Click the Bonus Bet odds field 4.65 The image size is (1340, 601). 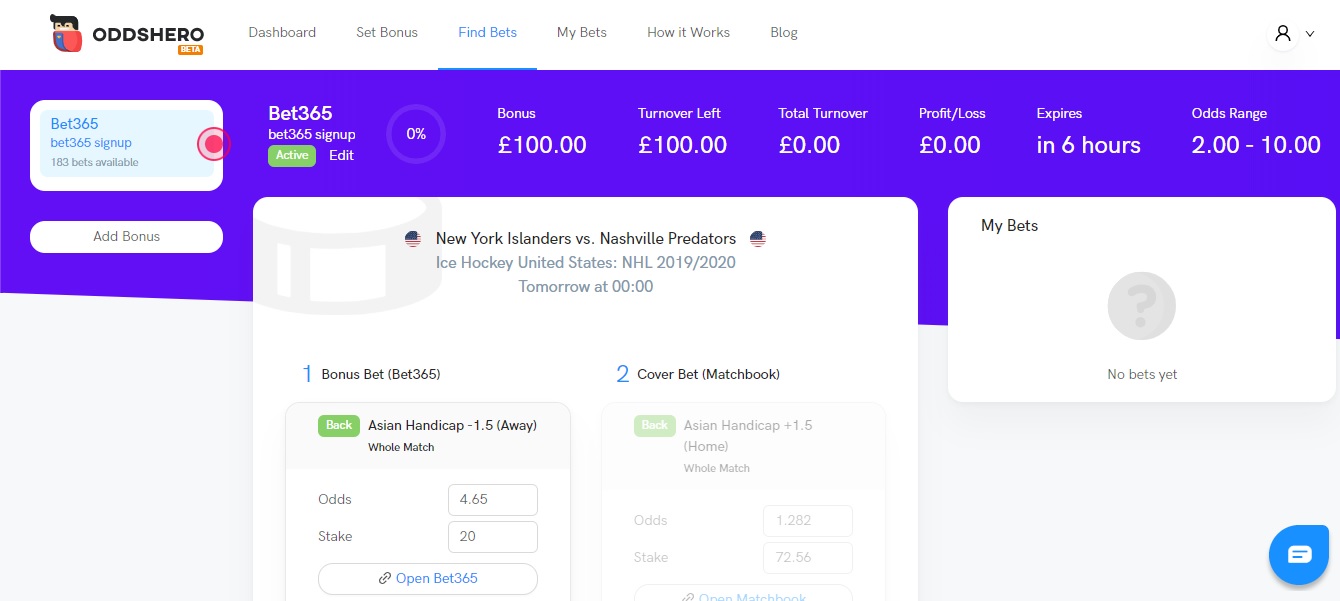click(493, 499)
